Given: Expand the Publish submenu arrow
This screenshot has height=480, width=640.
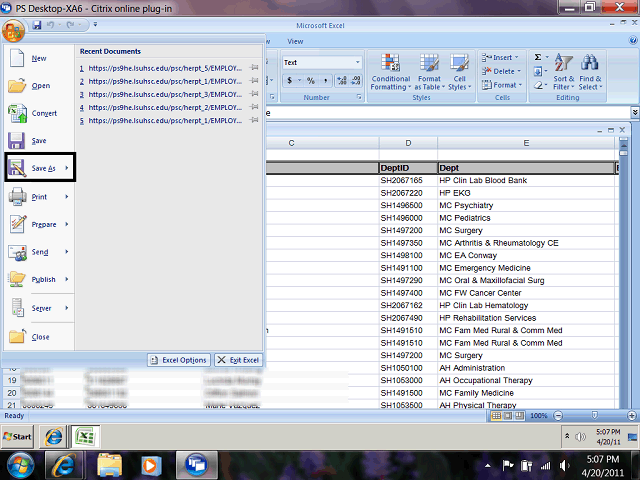Looking at the screenshot, I should coord(67,279).
